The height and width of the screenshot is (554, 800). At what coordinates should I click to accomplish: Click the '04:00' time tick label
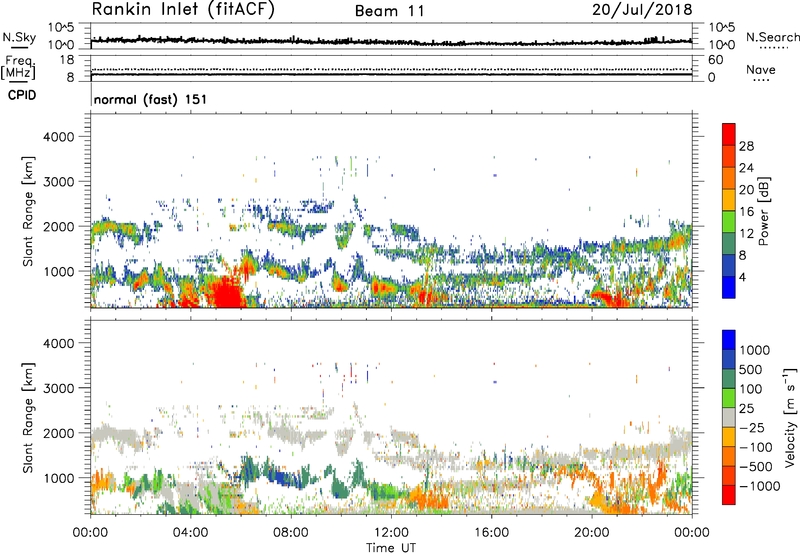click(190, 533)
